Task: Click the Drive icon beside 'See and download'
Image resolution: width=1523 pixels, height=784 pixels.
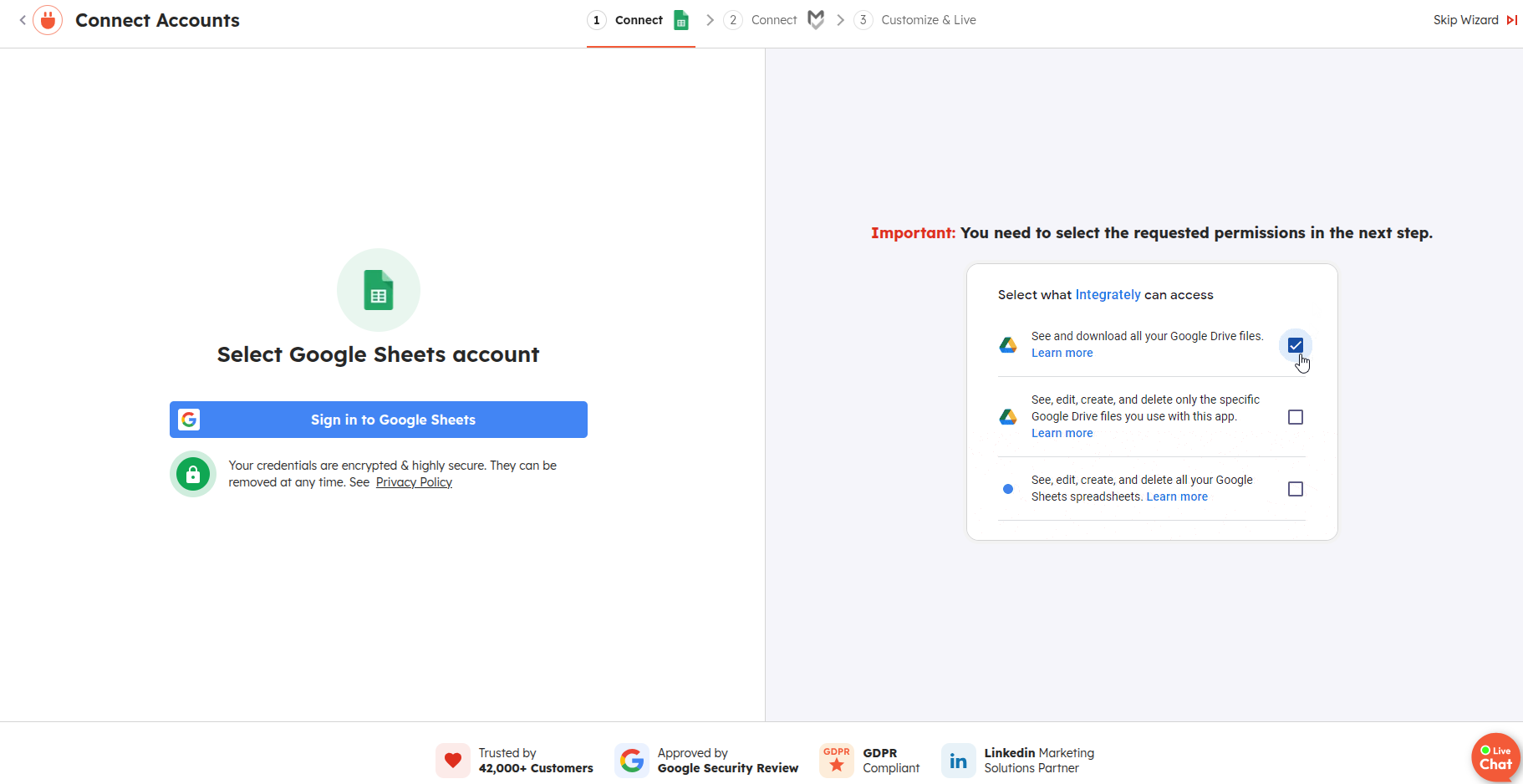Action: [x=1008, y=344]
